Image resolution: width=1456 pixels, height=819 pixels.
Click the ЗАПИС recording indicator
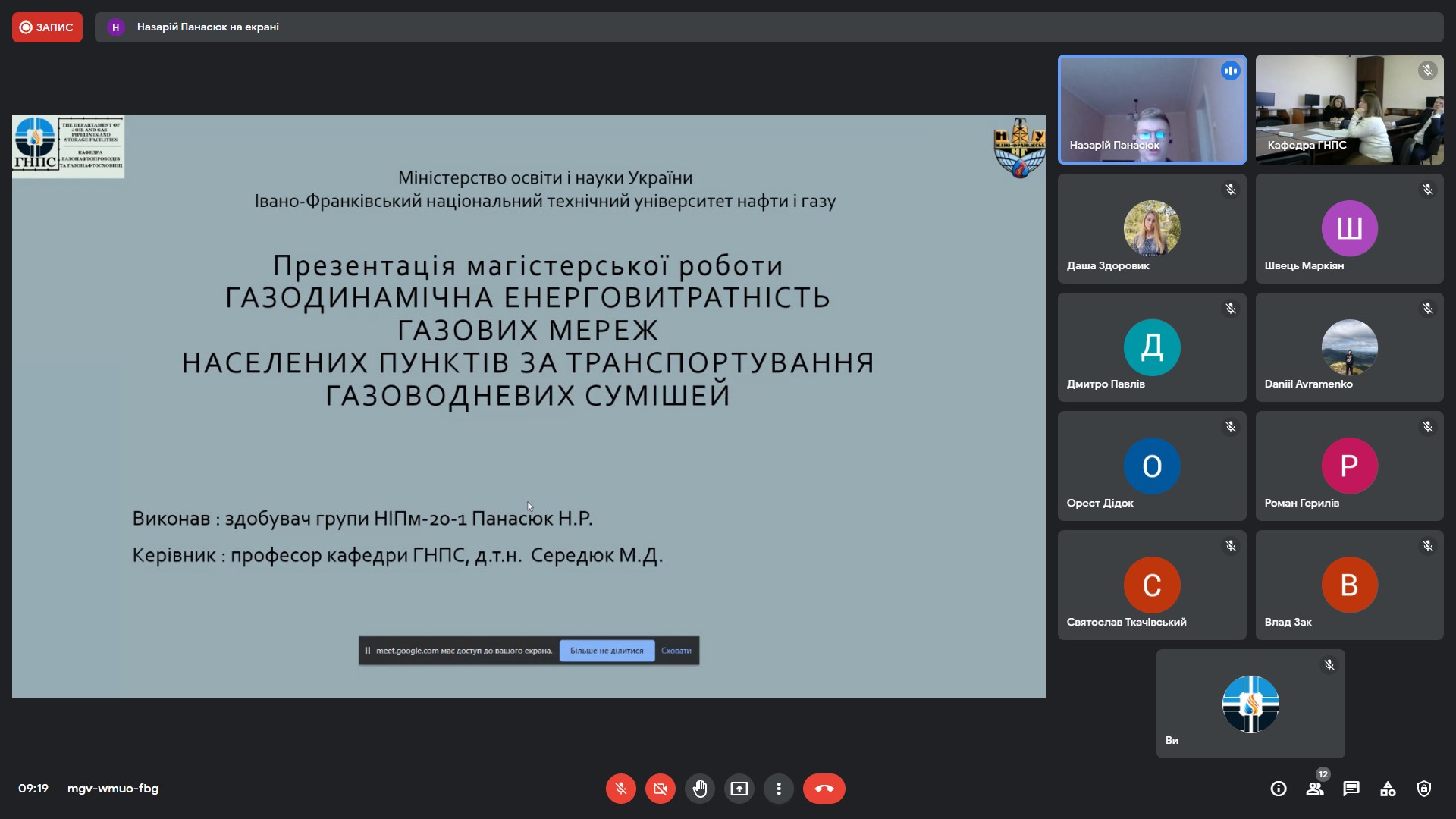47,27
